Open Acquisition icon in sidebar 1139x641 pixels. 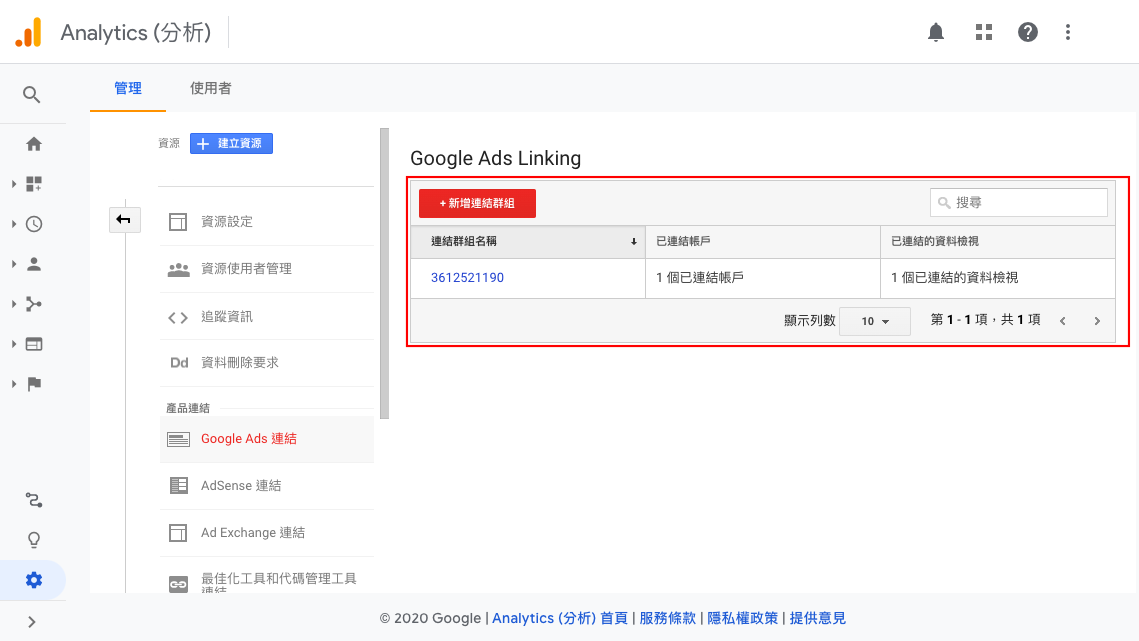point(33,304)
